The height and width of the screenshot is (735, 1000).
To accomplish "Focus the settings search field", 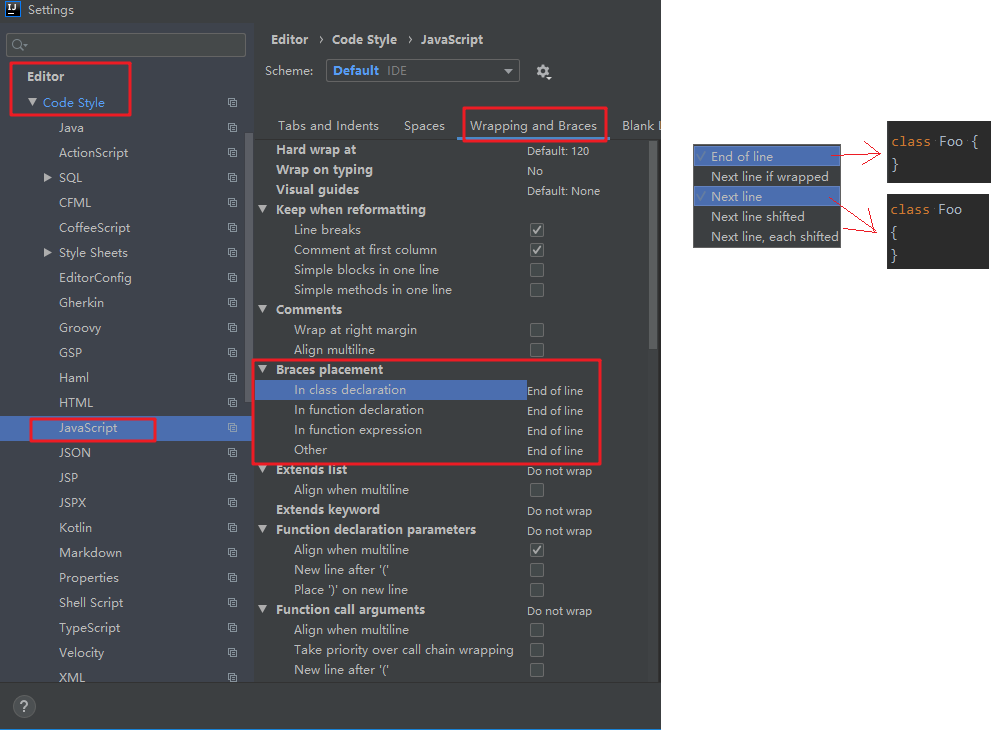I will point(126,45).
